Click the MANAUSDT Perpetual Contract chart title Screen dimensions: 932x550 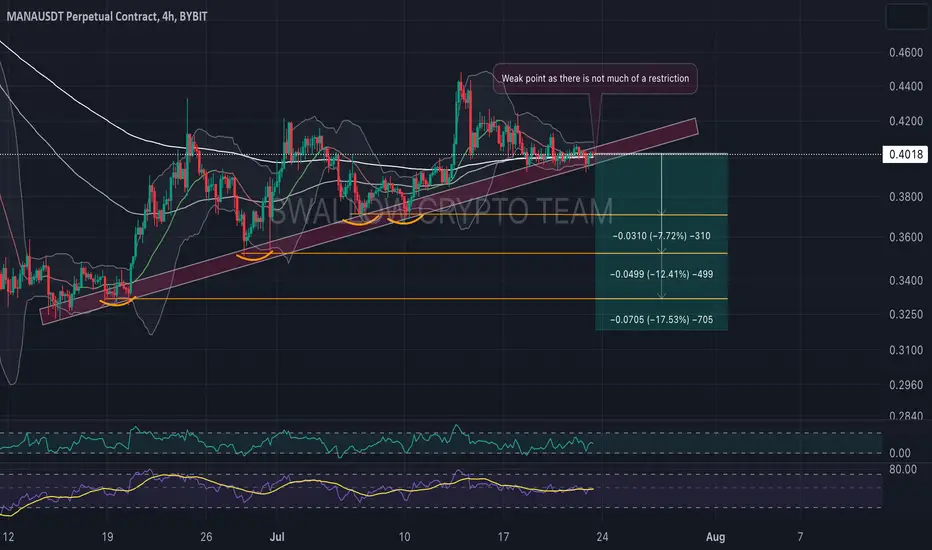point(107,16)
